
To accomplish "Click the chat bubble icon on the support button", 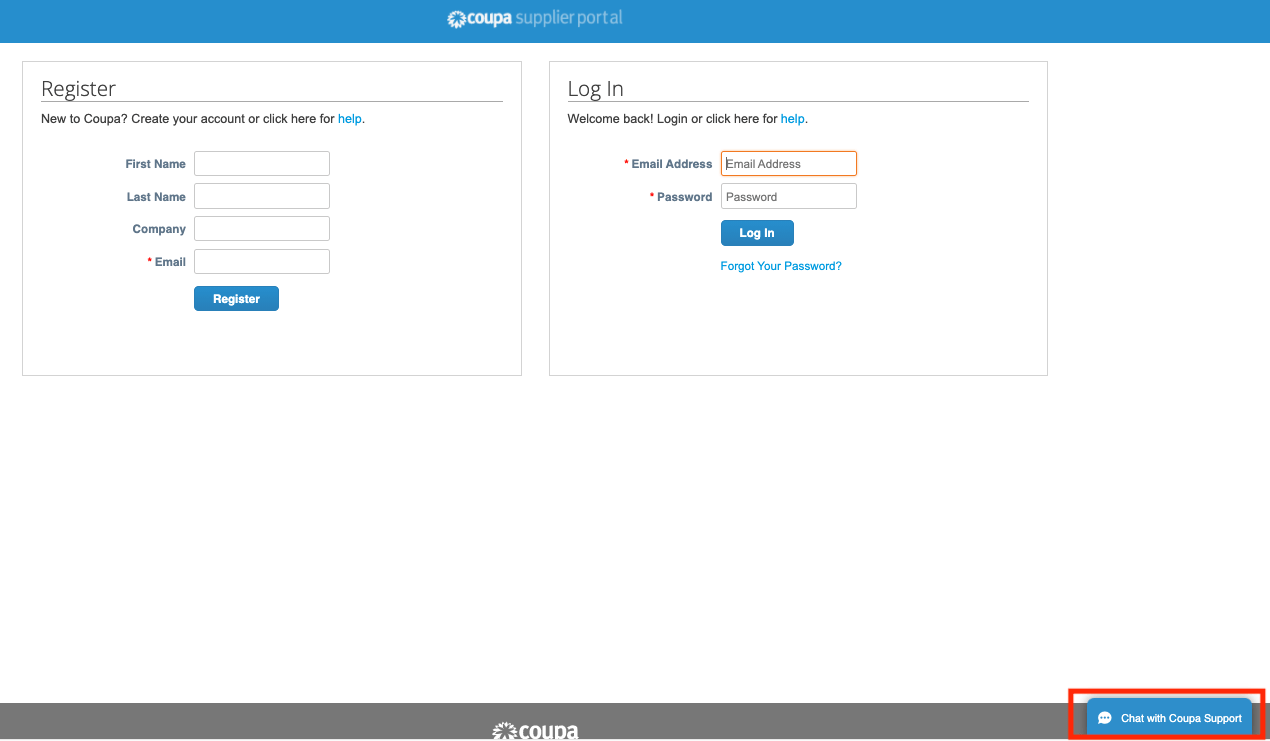I will pyautogui.click(x=1104, y=717).
